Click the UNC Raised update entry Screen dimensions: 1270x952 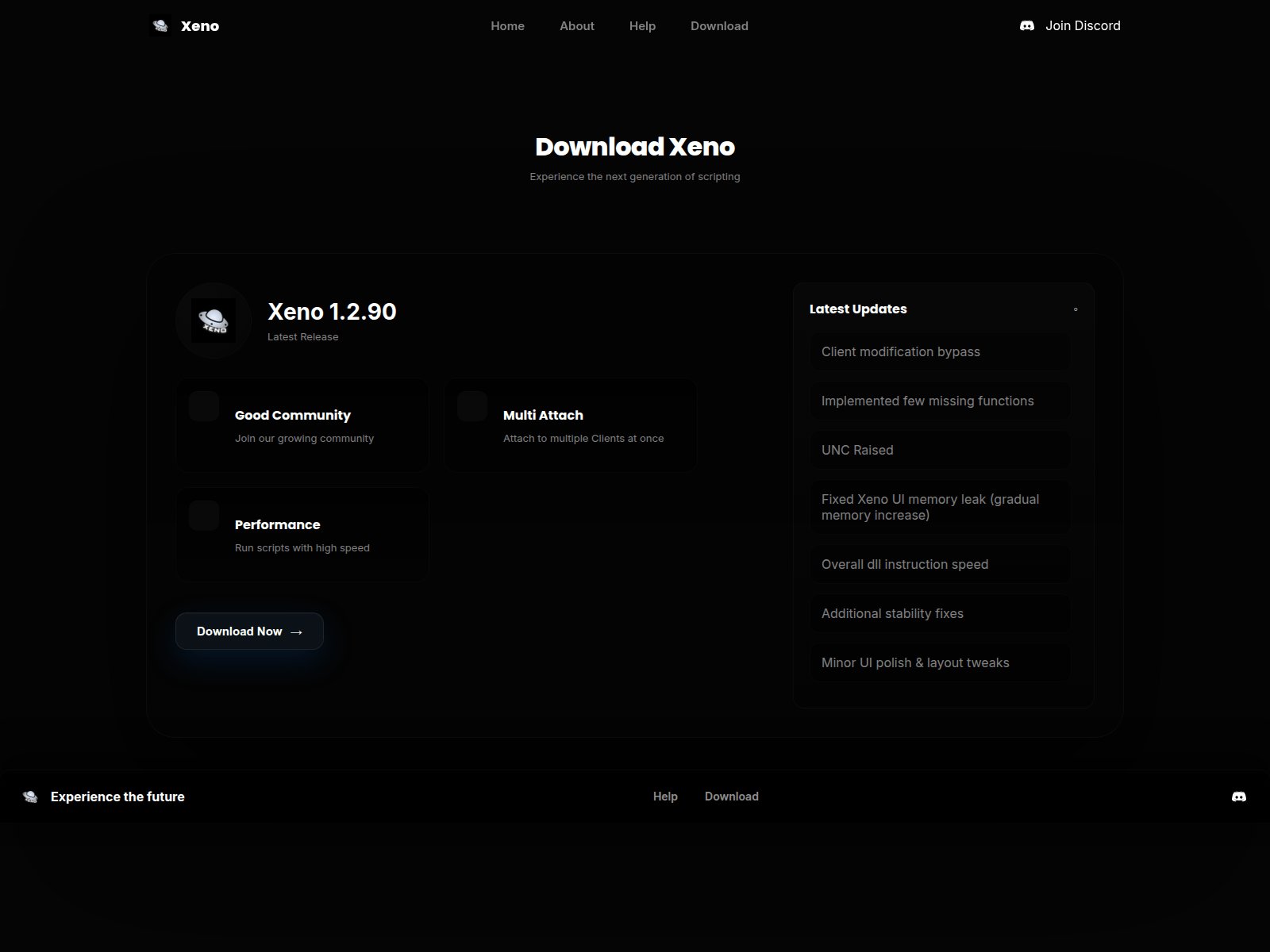click(941, 450)
